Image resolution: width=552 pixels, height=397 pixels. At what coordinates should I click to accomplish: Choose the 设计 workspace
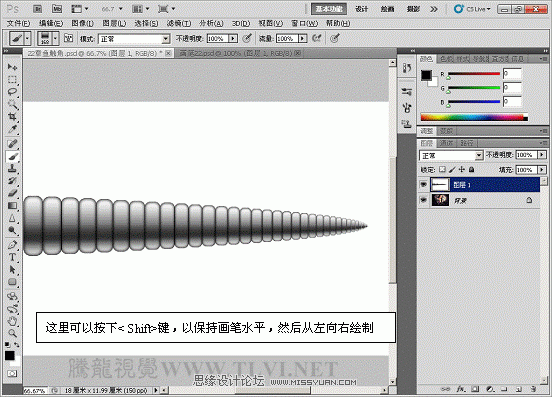coord(362,9)
